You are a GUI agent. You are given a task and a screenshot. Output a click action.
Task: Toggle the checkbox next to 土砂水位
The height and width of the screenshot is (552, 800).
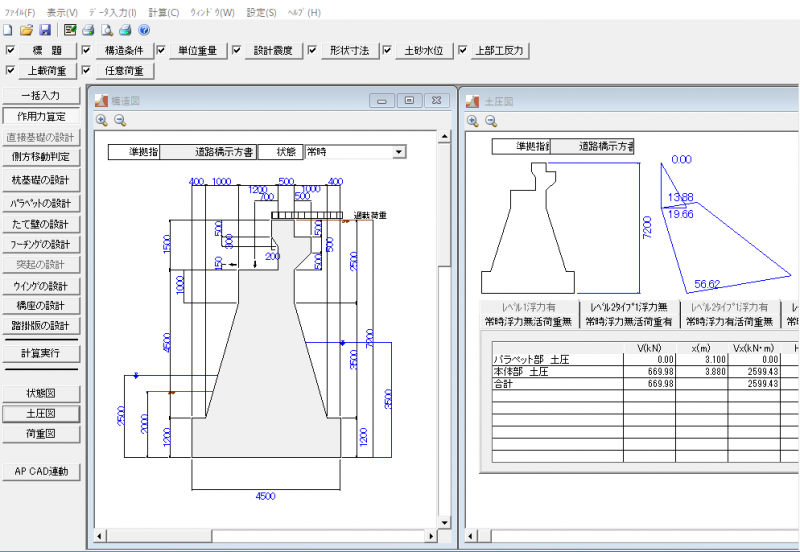[387, 50]
